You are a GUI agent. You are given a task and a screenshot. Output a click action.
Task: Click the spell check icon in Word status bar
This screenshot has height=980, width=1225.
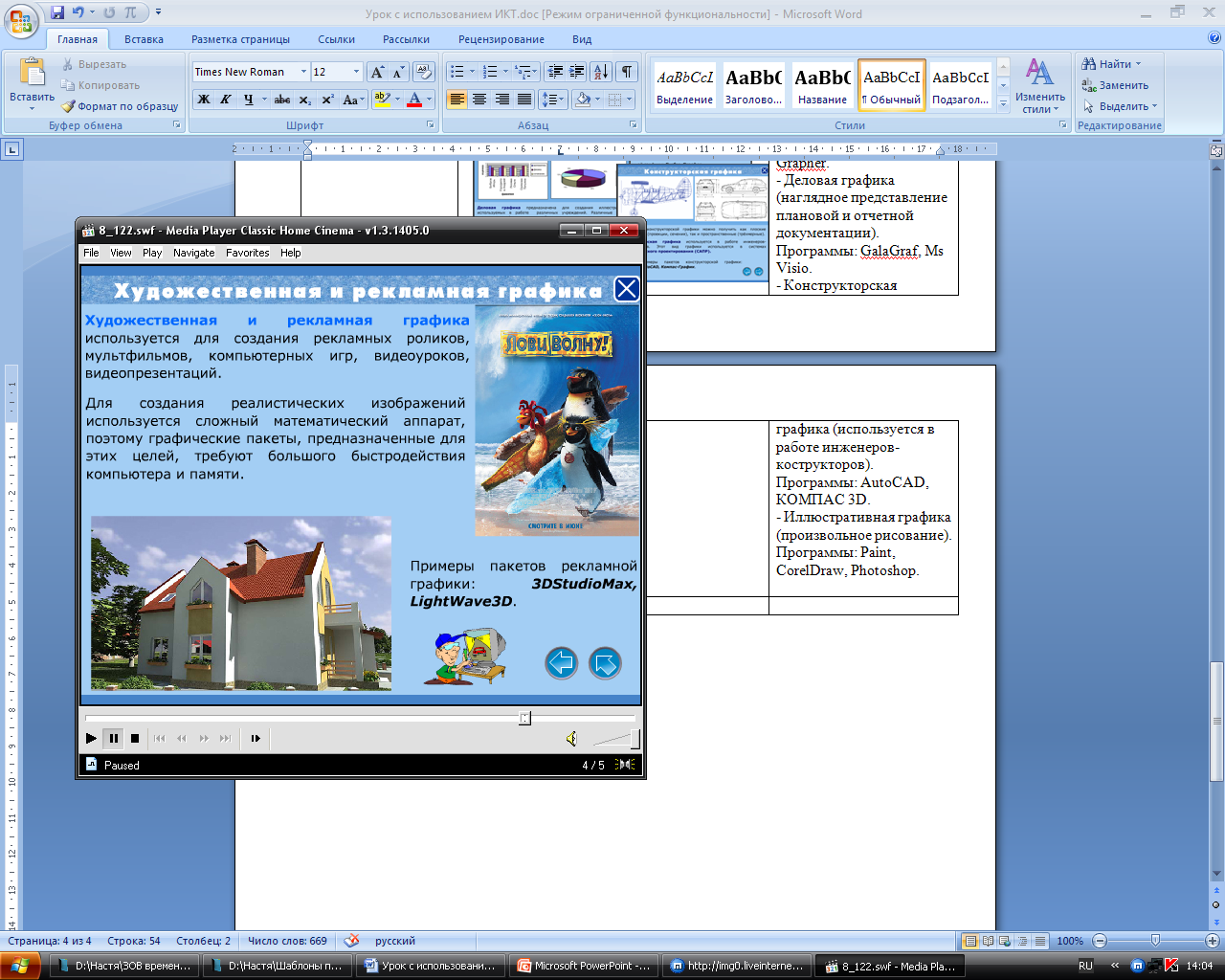[x=352, y=941]
